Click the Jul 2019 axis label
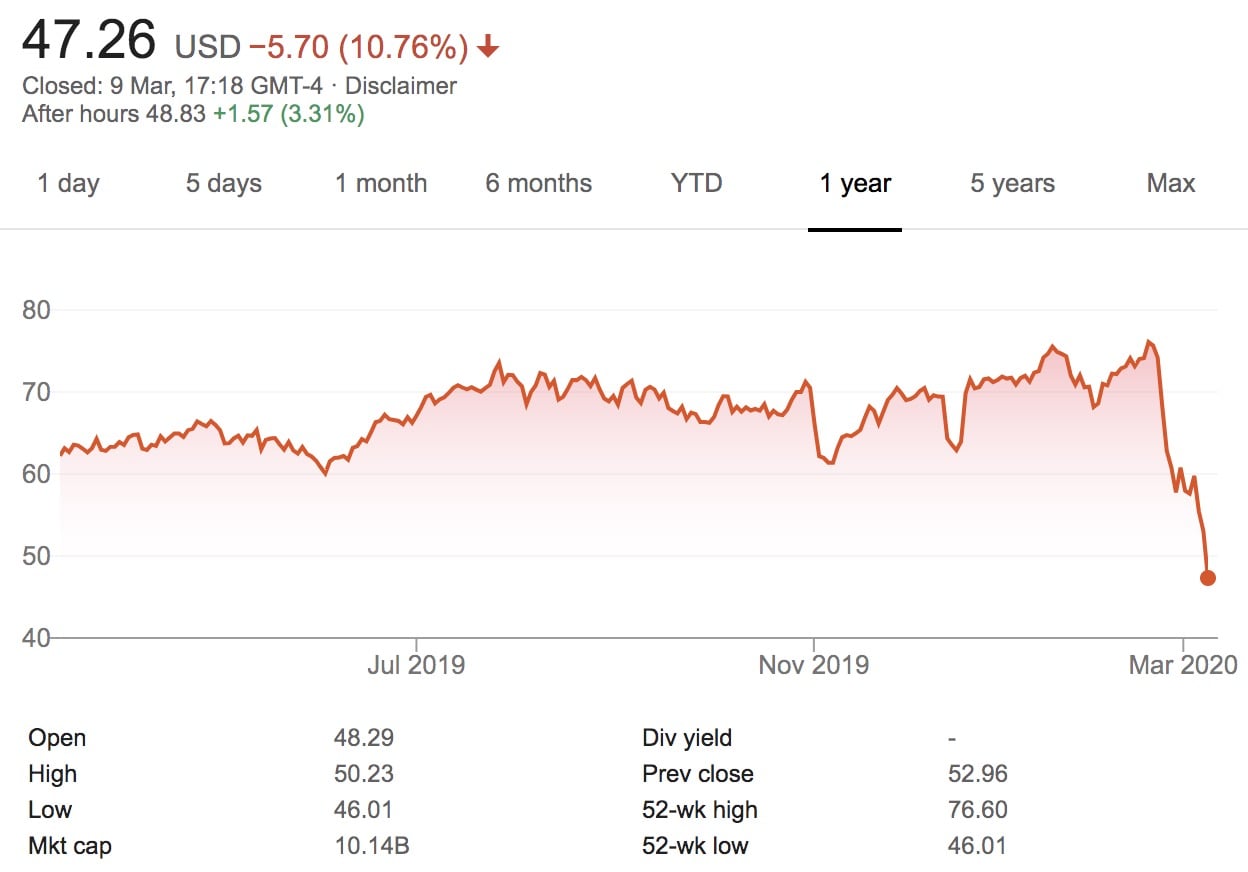Screen dimensions: 1248x872 [416, 665]
